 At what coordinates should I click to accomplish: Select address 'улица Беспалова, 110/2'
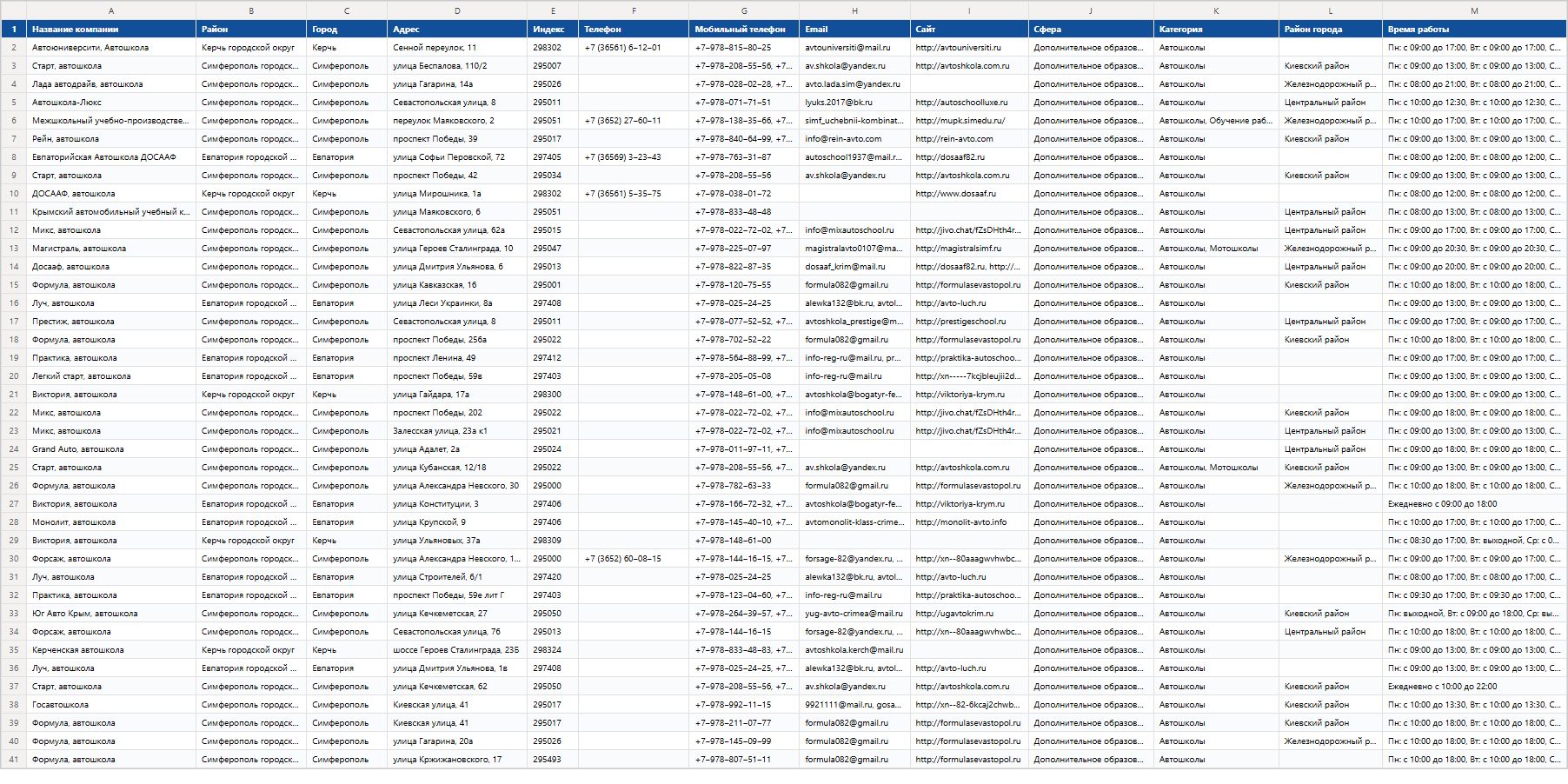pyautogui.click(x=457, y=66)
